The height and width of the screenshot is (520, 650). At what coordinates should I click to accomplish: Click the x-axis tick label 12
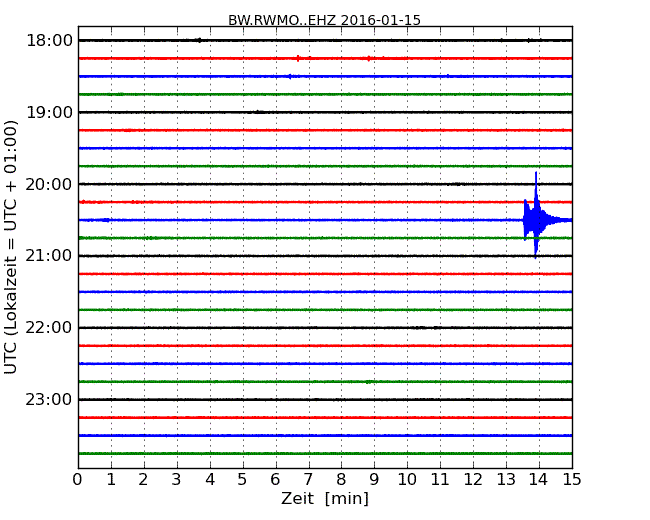pos(473,480)
